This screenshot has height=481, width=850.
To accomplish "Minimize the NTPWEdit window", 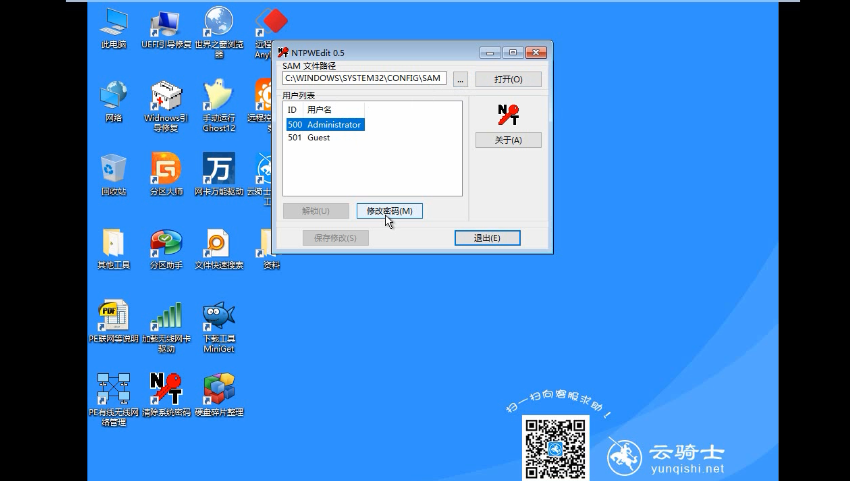I will [490, 53].
